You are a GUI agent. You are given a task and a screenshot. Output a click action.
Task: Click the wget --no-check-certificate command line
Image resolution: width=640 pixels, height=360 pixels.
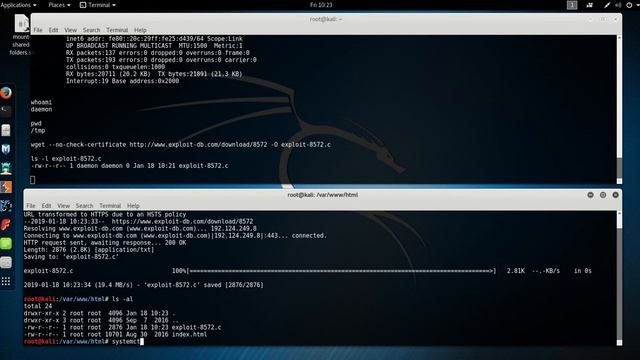click(x=181, y=144)
